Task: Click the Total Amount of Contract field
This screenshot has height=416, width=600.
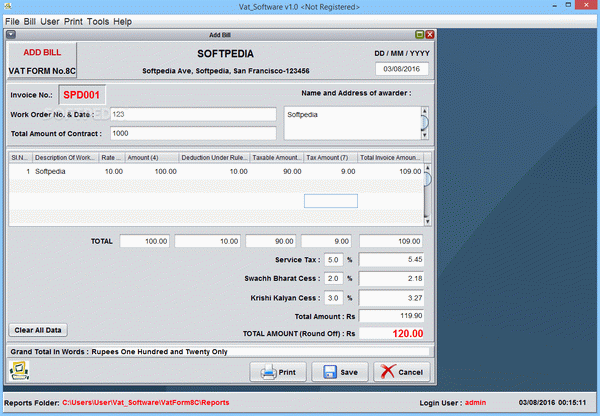Action: click(x=193, y=133)
